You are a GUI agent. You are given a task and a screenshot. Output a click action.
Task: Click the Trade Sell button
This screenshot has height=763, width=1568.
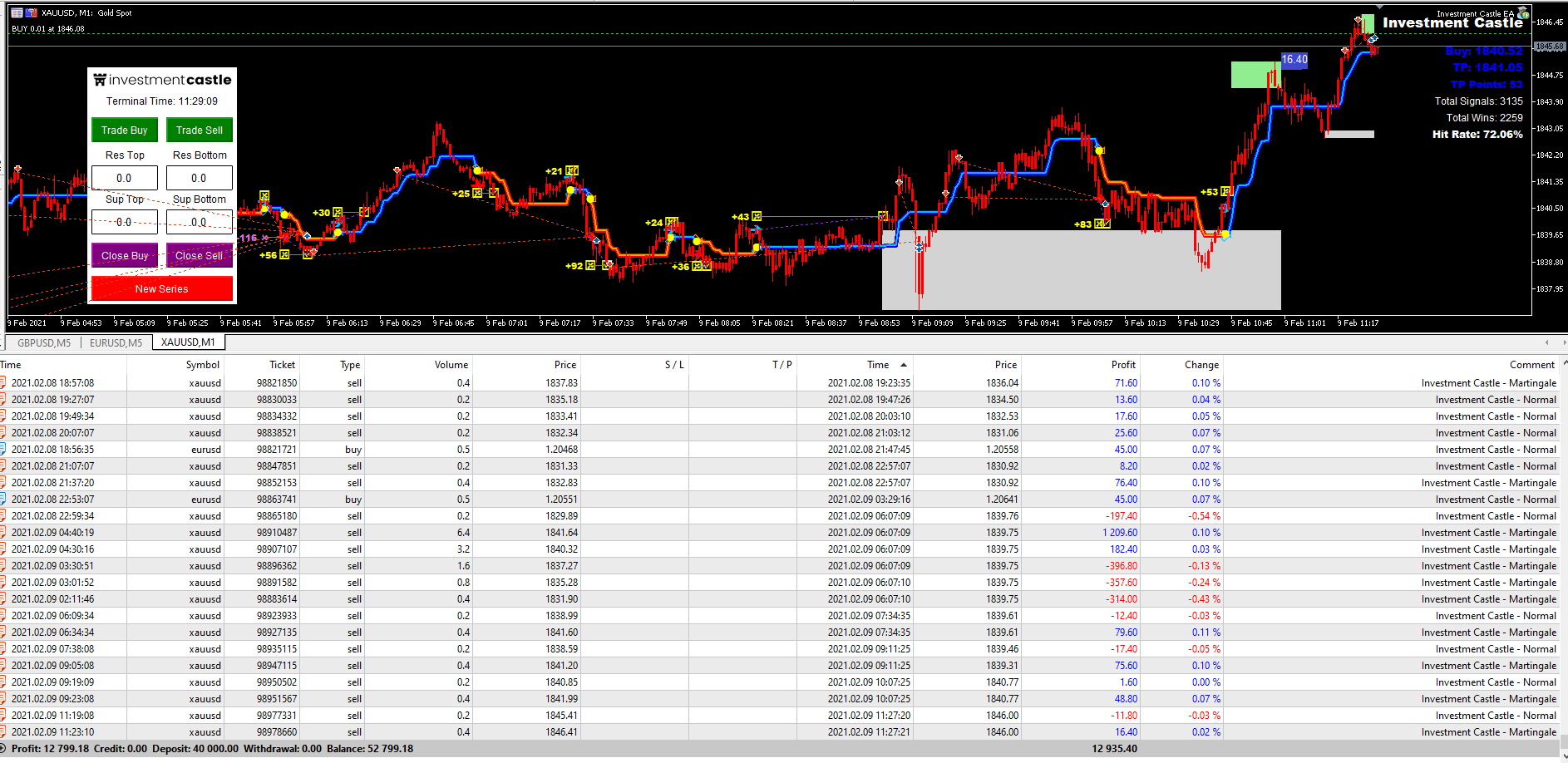click(200, 130)
